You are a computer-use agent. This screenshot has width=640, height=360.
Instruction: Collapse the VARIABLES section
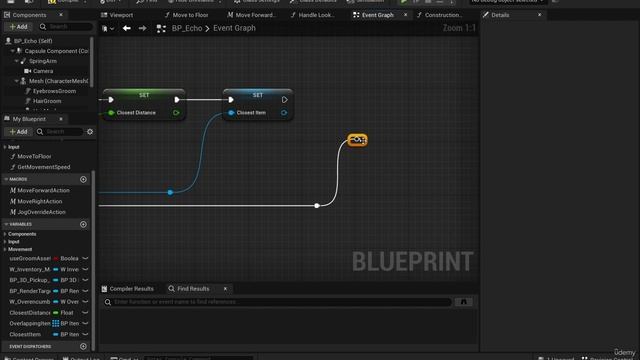pos(6,224)
